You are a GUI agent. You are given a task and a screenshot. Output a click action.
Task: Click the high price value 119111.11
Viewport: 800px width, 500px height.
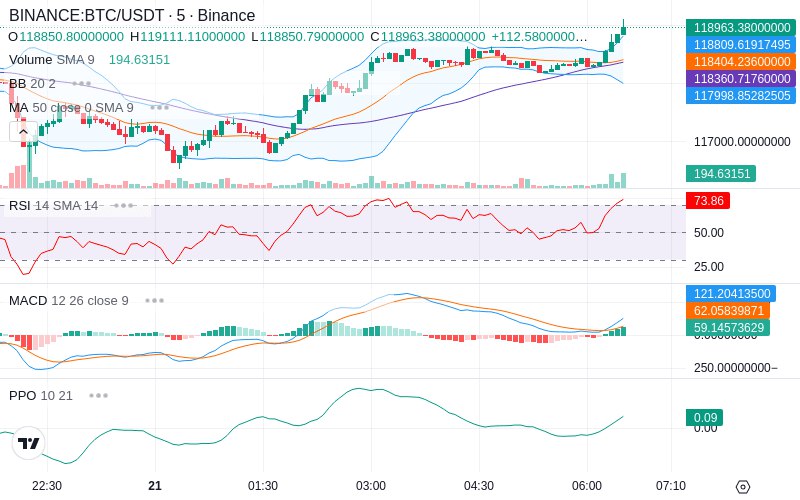pos(193,37)
